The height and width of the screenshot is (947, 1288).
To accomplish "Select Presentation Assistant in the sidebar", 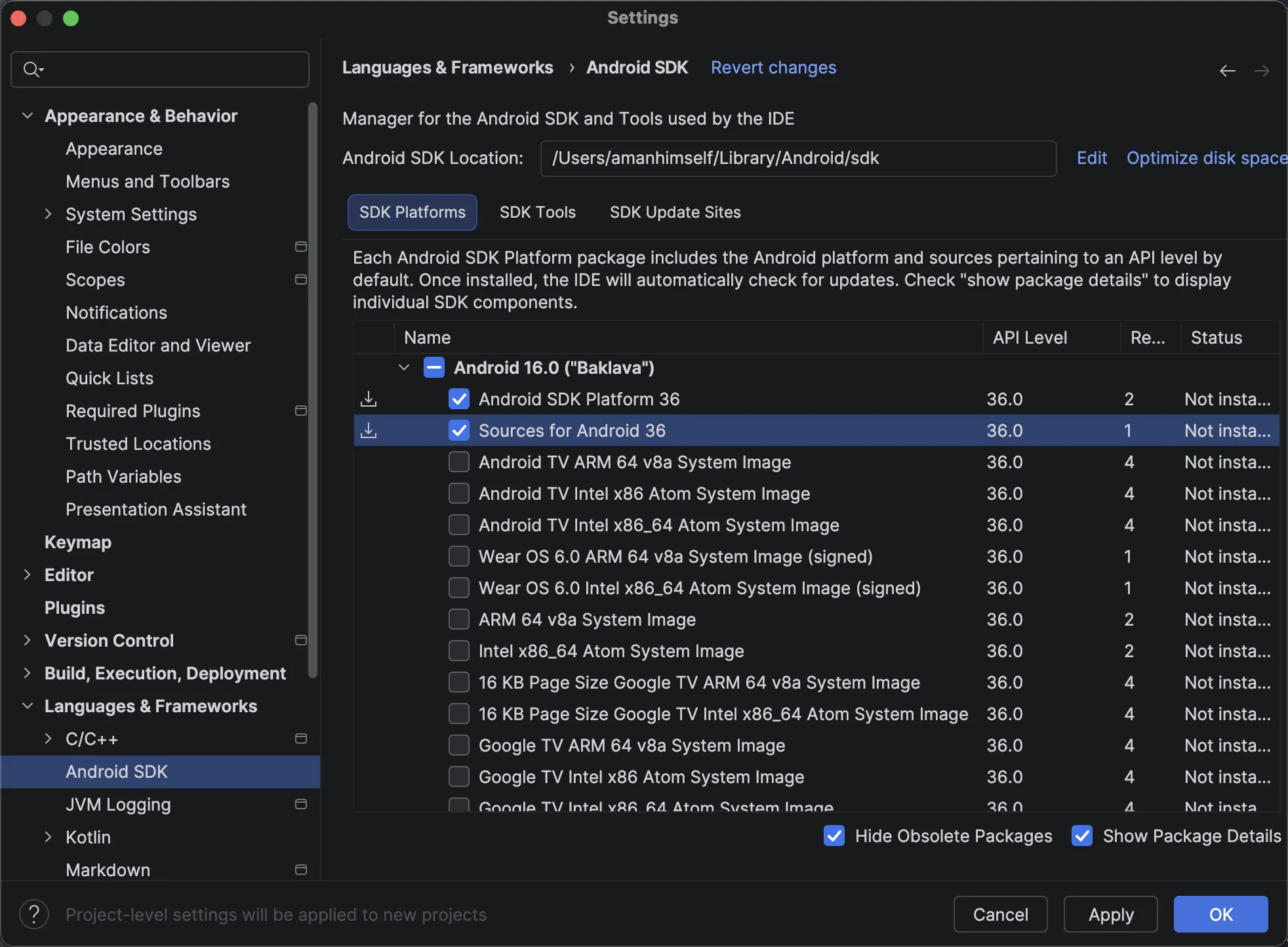I will click(156, 510).
